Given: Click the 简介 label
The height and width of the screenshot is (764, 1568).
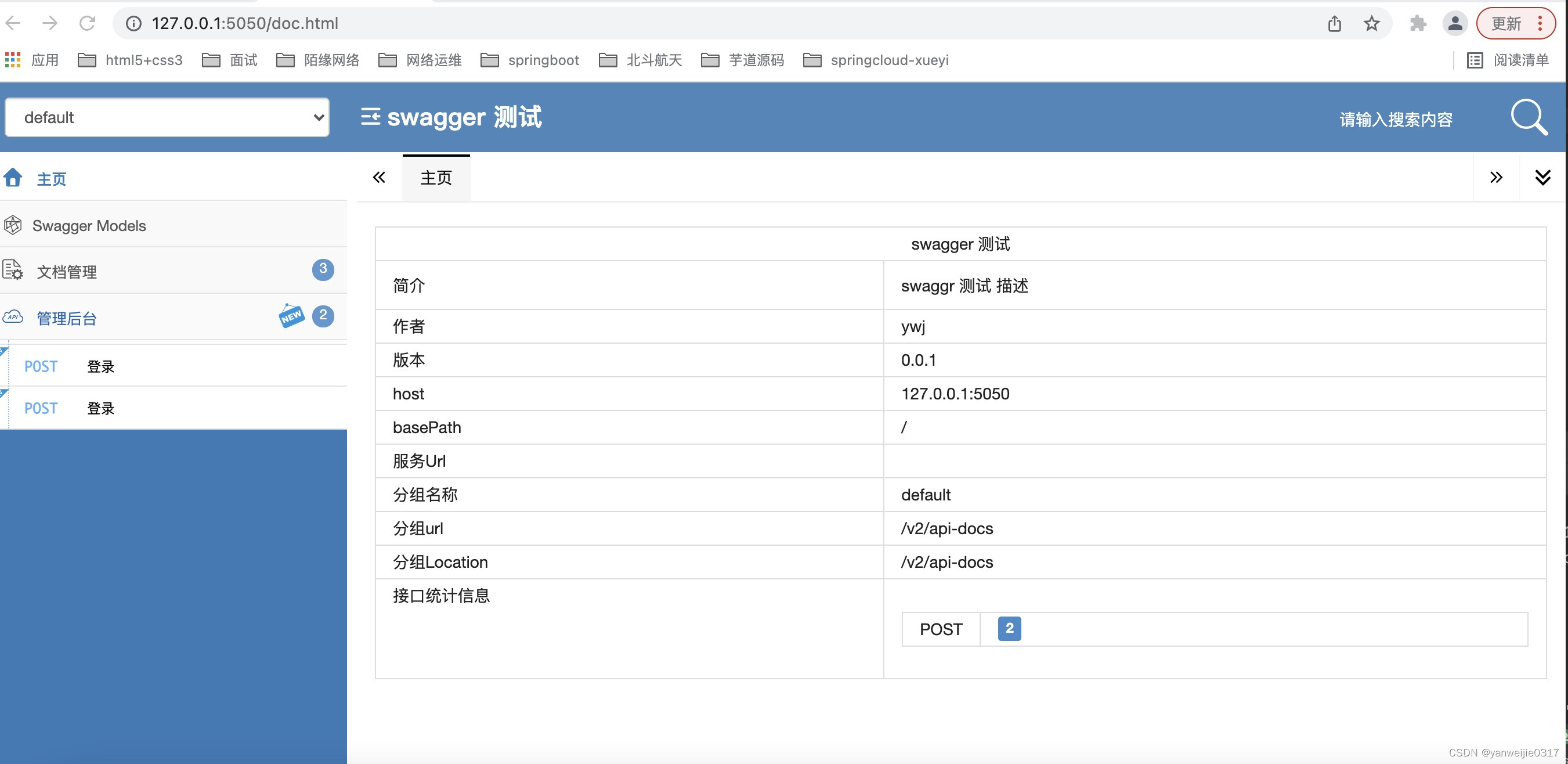Looking at the screenshot, I should tap(409, 285).
